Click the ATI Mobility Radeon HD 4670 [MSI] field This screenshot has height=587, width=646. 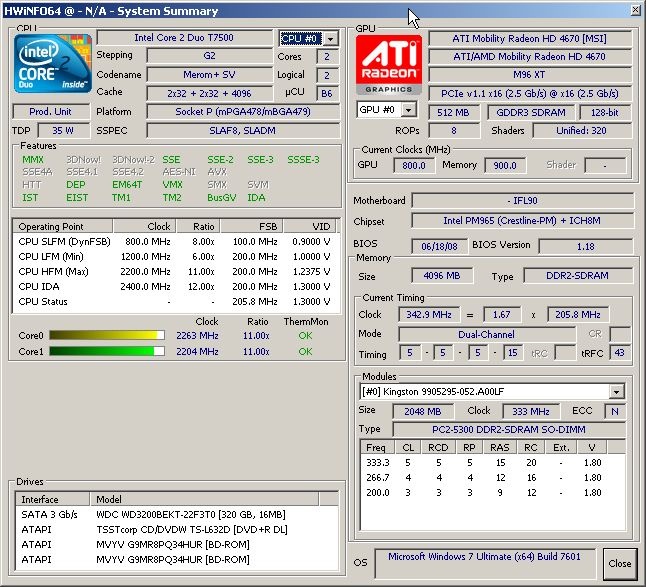[x=530, y=39]
